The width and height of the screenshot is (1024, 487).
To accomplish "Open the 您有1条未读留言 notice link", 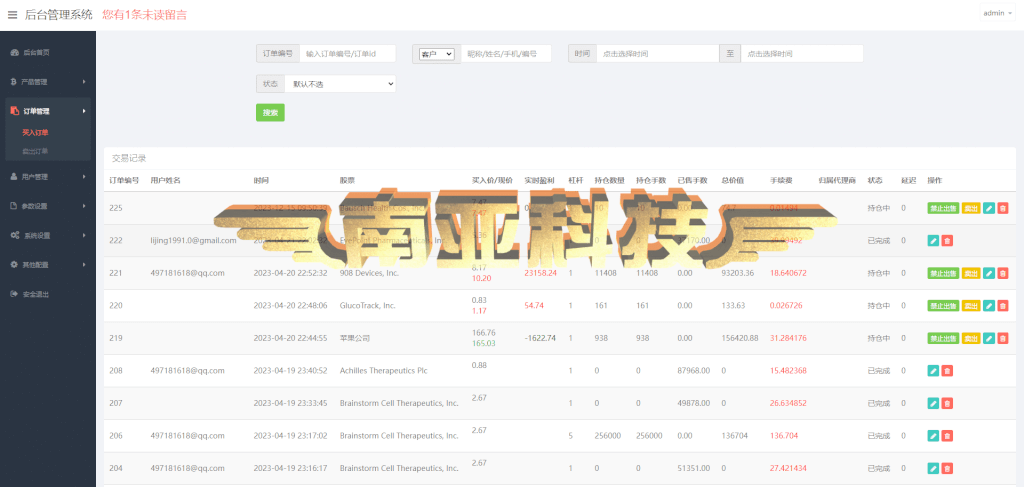I will click(x=144, y=14).
